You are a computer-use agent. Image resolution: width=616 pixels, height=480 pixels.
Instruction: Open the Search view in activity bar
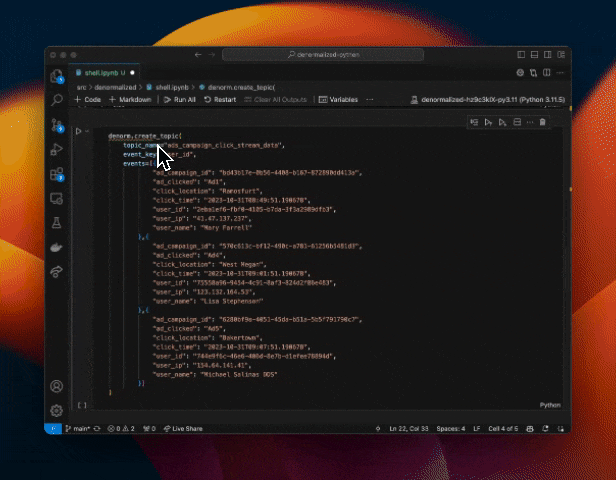coord(57,100)
